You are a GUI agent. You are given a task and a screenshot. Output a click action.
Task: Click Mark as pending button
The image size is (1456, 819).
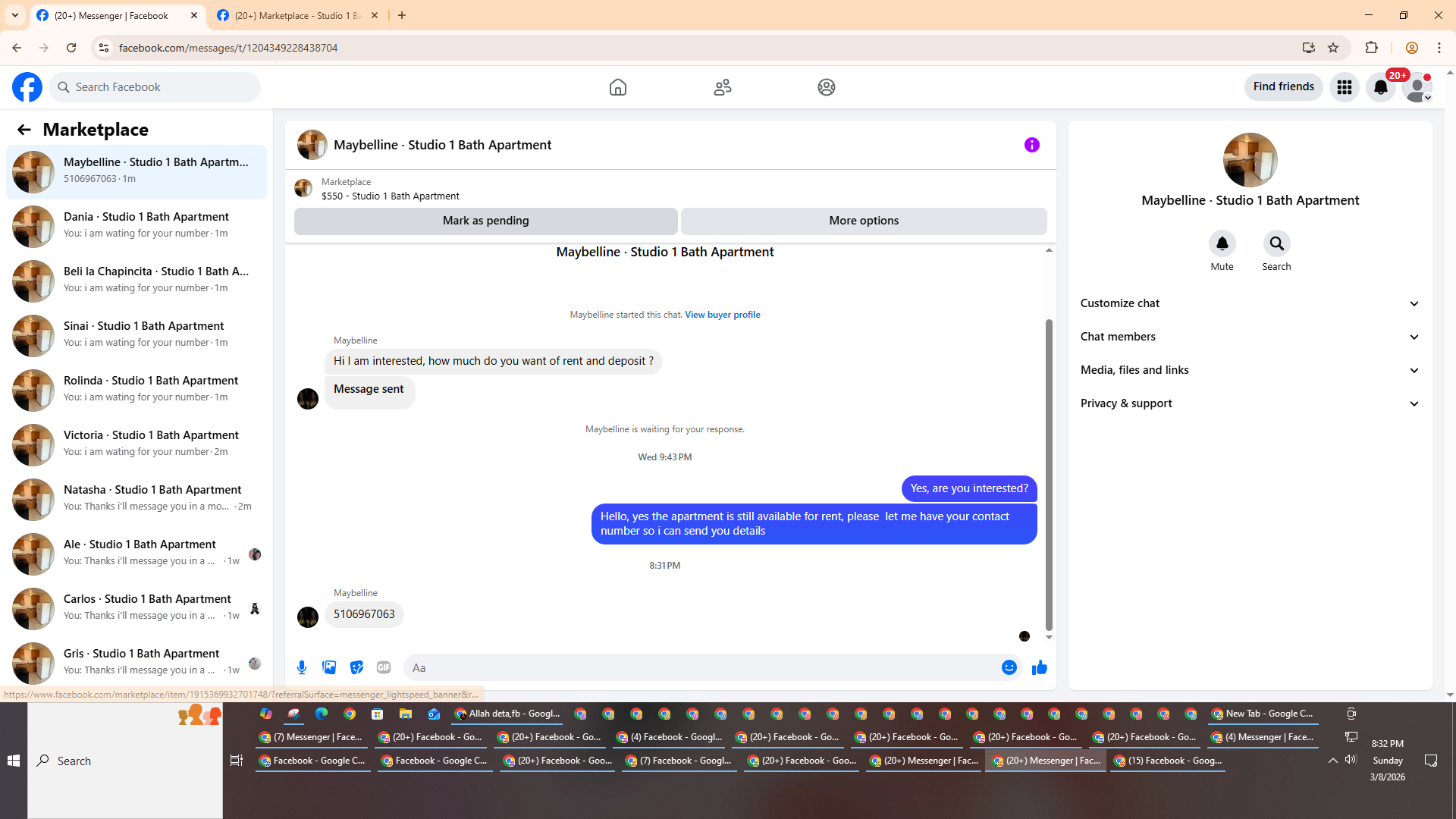[x=485, y=221]
